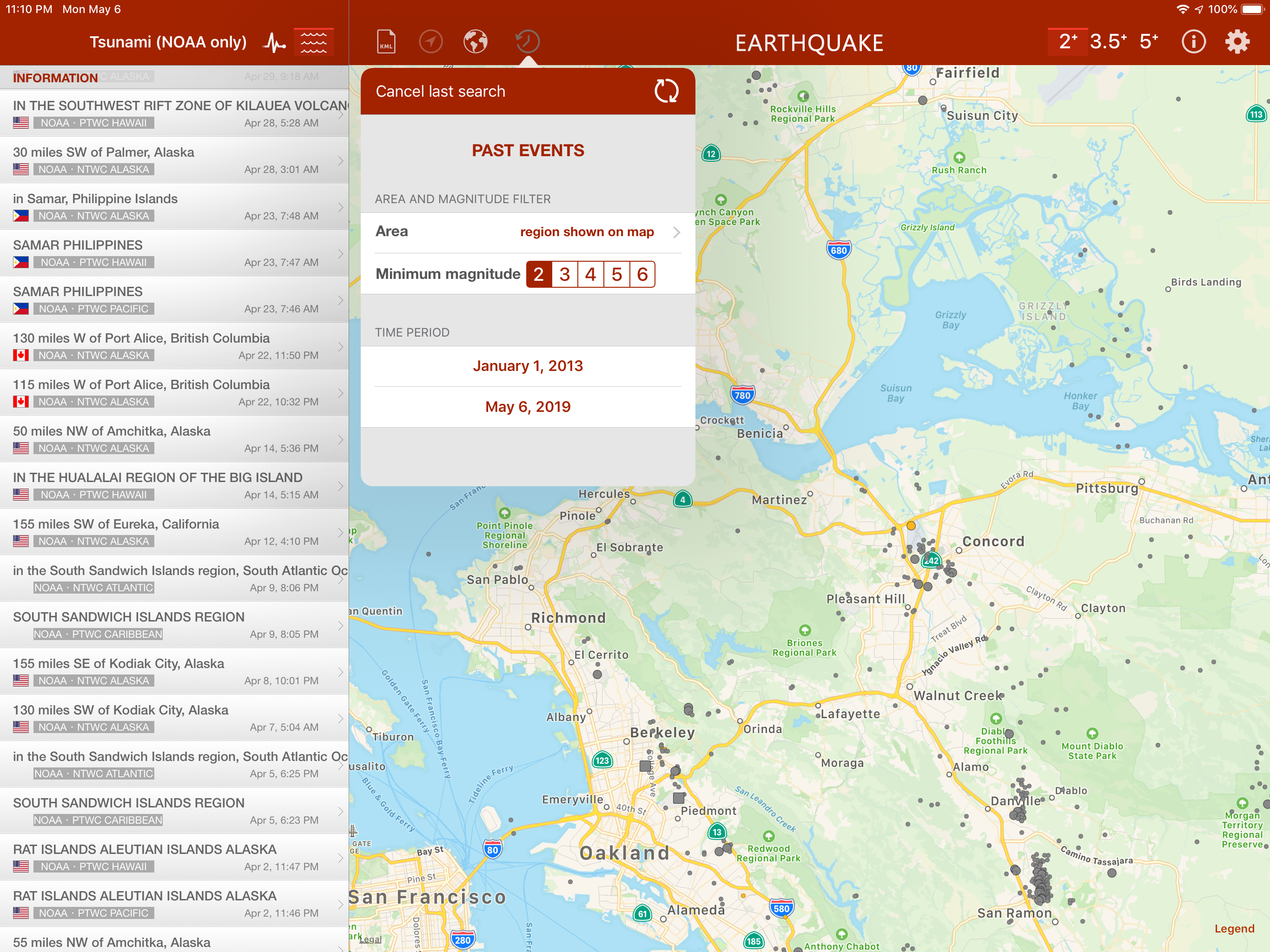1270x952 pixels.
Task: Set minimum magnitude to 6
Action: [x=642, y=274]
